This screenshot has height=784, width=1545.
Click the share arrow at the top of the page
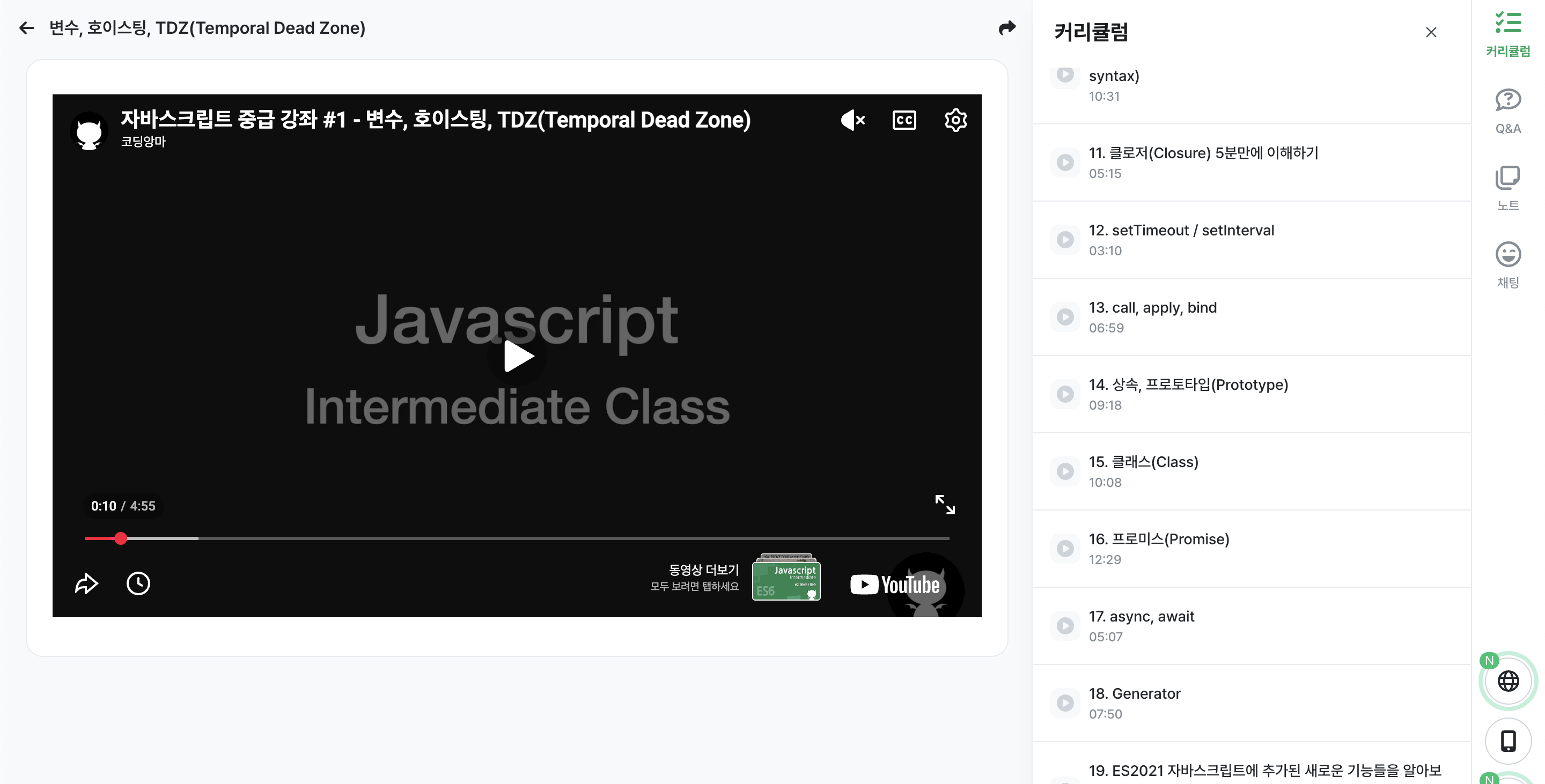1007,27
